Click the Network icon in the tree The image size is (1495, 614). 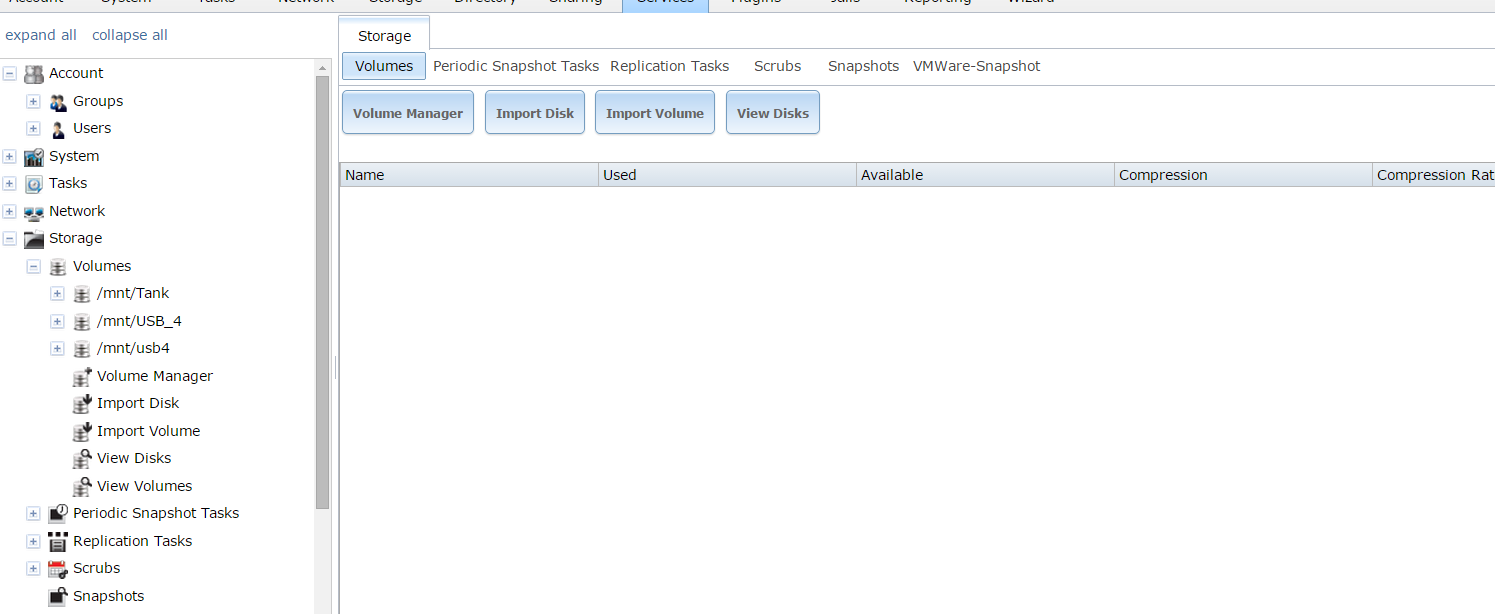tap(34, 212)
